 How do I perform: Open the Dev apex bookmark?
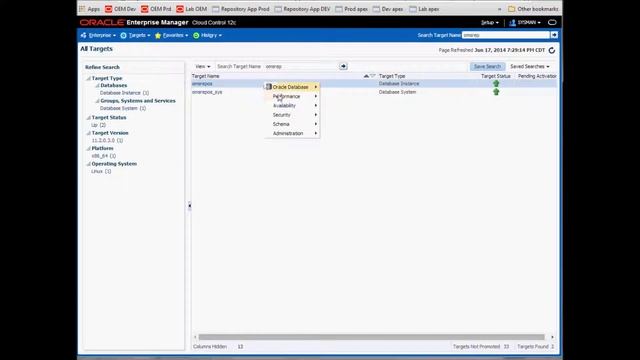(x=388, y=9)
